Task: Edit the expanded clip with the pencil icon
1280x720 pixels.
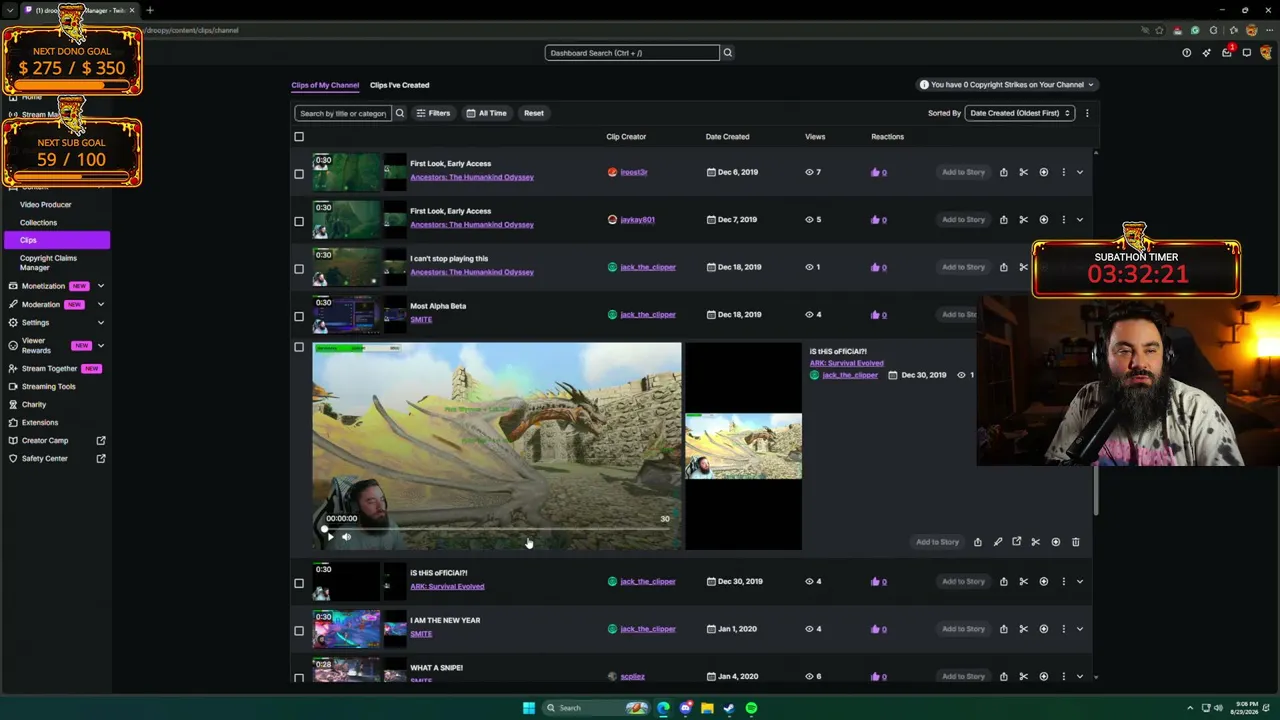Action: pyautogui.click(x=997, y=542)
